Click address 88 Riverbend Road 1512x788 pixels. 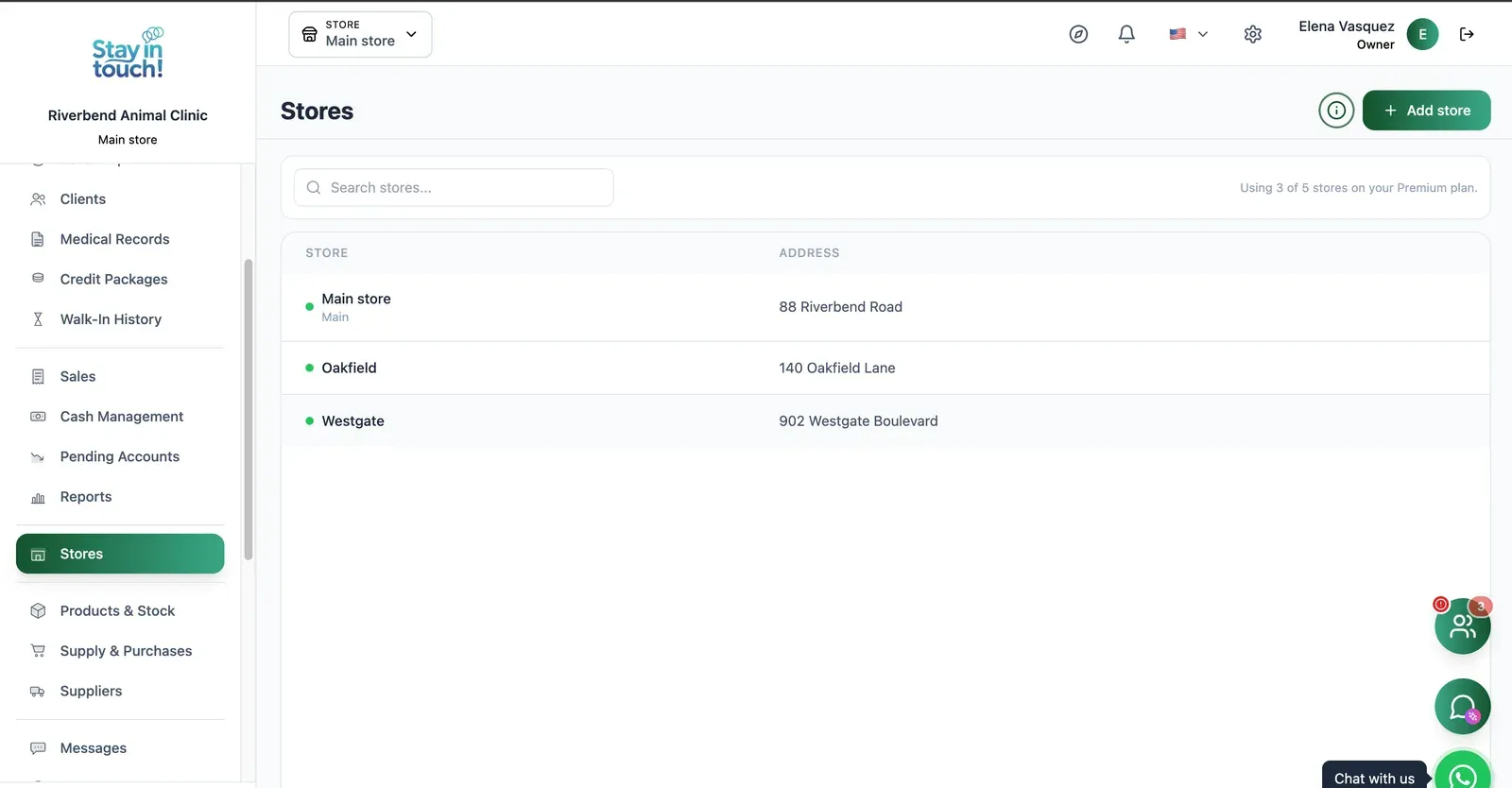840,307
